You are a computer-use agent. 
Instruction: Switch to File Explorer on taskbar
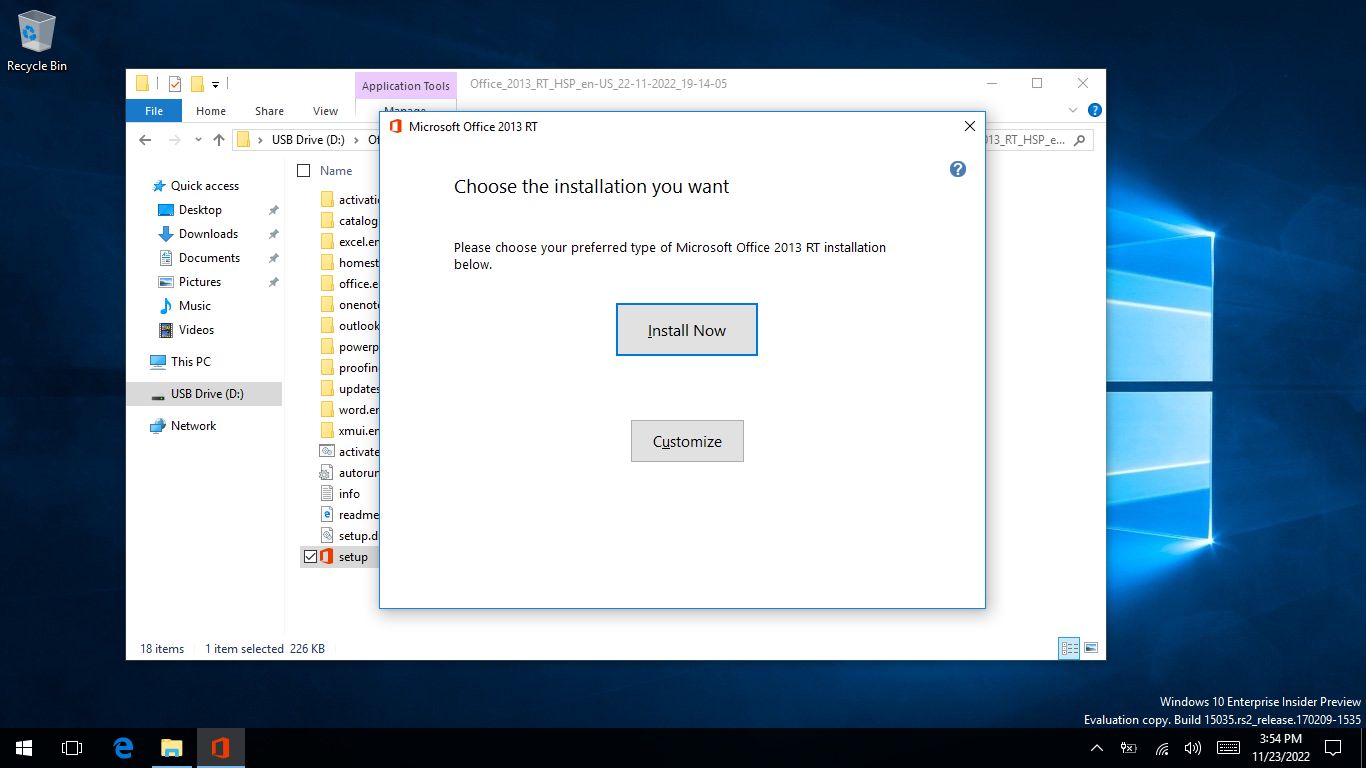click(172, 748)
